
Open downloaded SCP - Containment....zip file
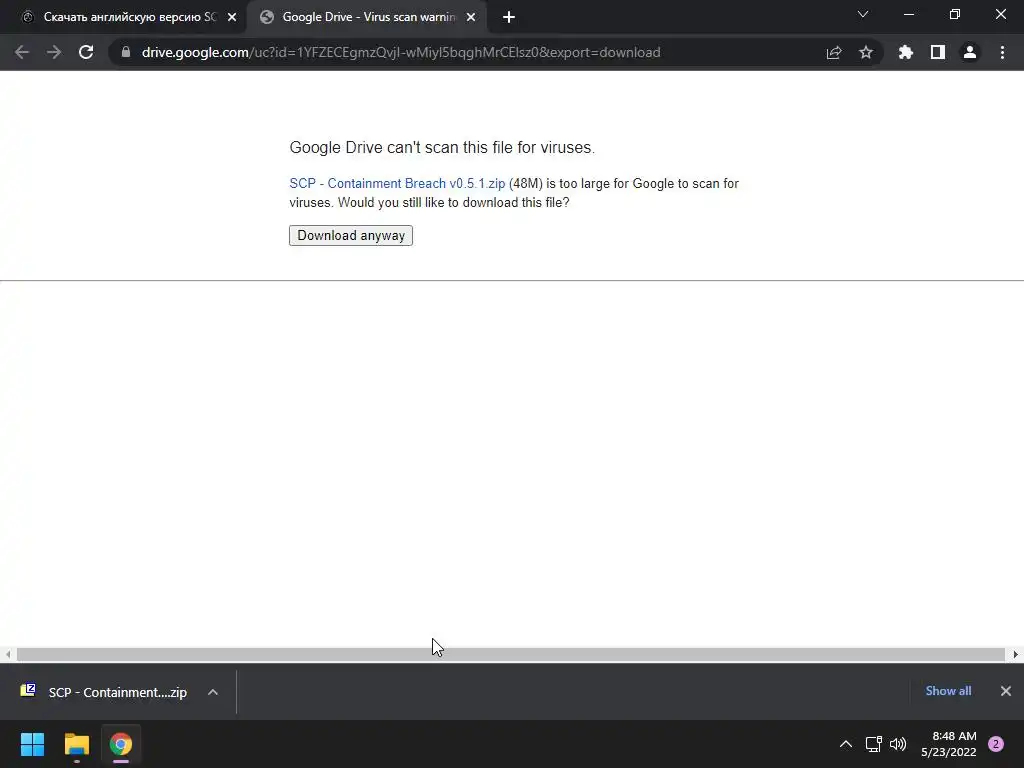pos(118,692)
